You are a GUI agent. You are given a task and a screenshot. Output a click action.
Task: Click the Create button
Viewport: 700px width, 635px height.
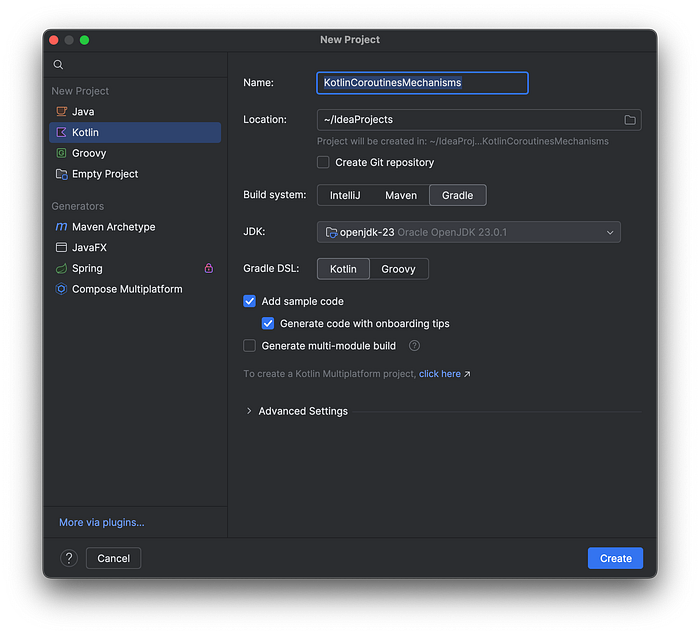(x=615, y=558)
